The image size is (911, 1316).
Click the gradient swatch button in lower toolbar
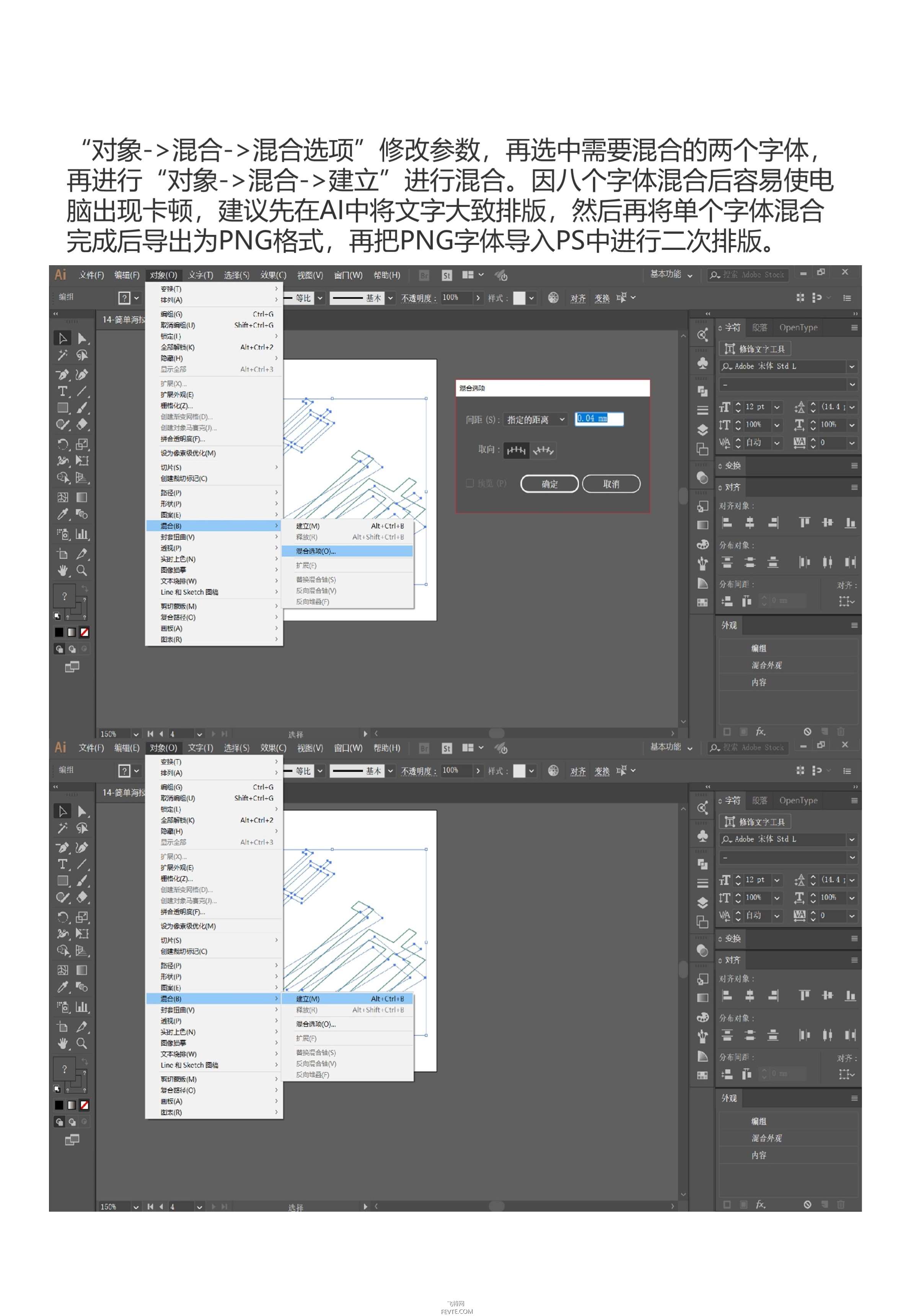click(x=72, y=1105)
